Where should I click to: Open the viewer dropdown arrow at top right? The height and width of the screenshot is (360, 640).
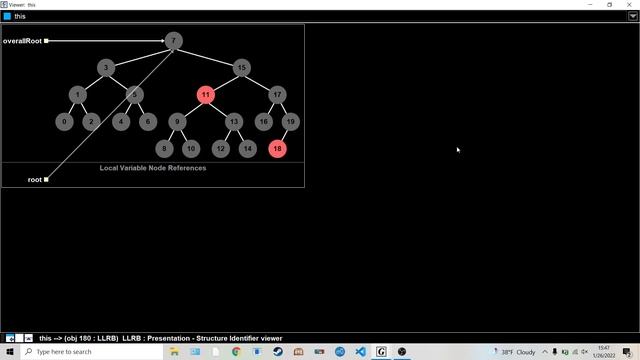click(x=633, y=16)
